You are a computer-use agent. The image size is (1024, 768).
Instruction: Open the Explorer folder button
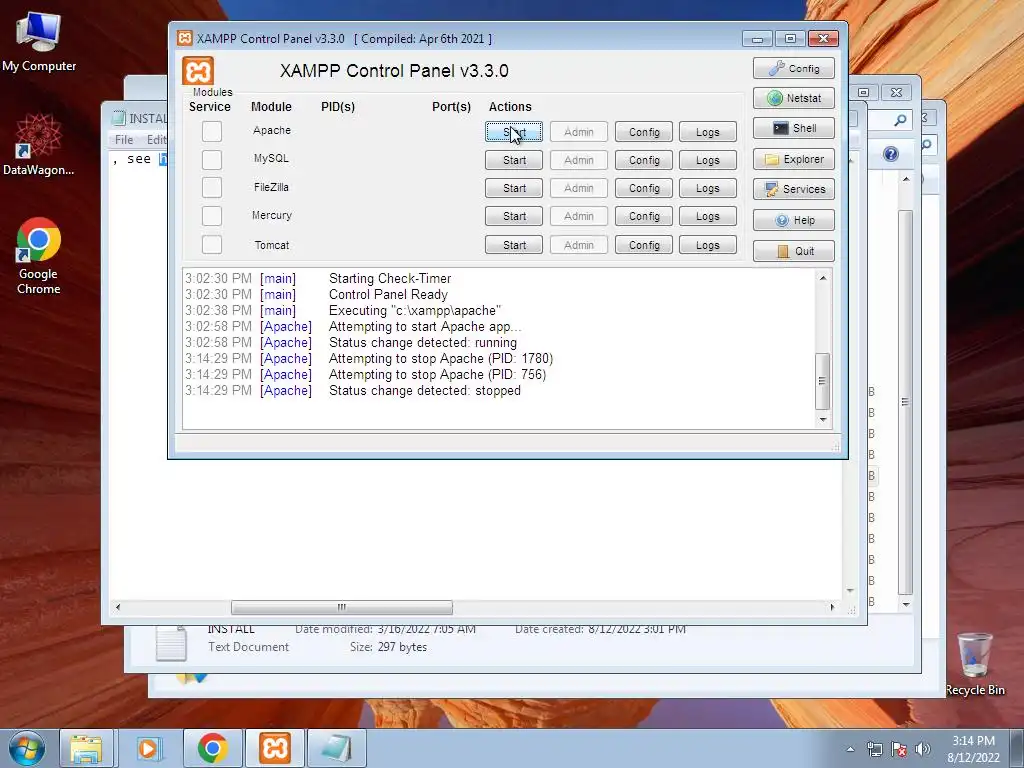pos(793,159)
